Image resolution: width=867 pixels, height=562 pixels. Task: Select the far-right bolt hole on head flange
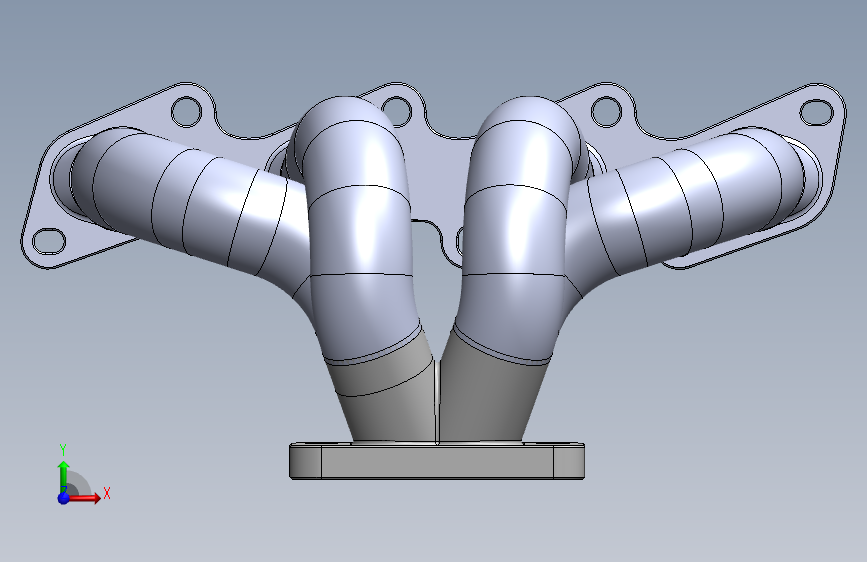[817, 112]
